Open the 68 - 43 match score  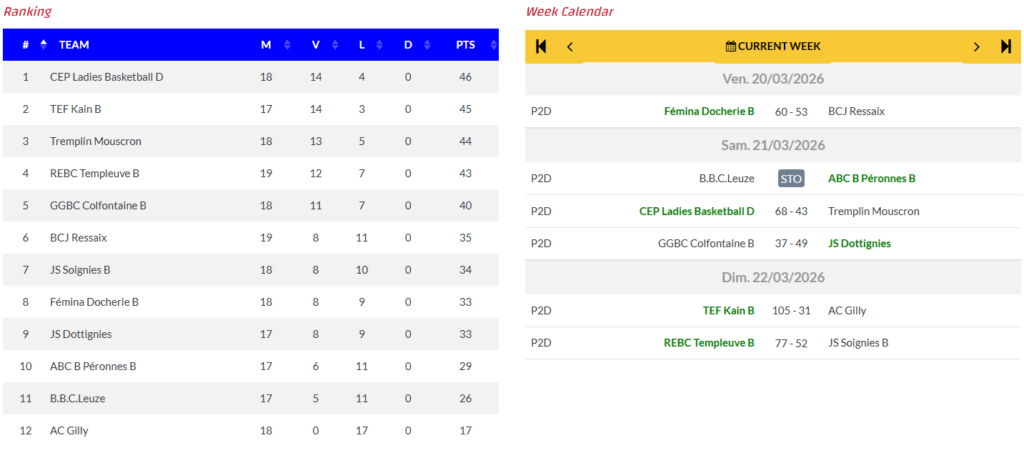[791, 212]
